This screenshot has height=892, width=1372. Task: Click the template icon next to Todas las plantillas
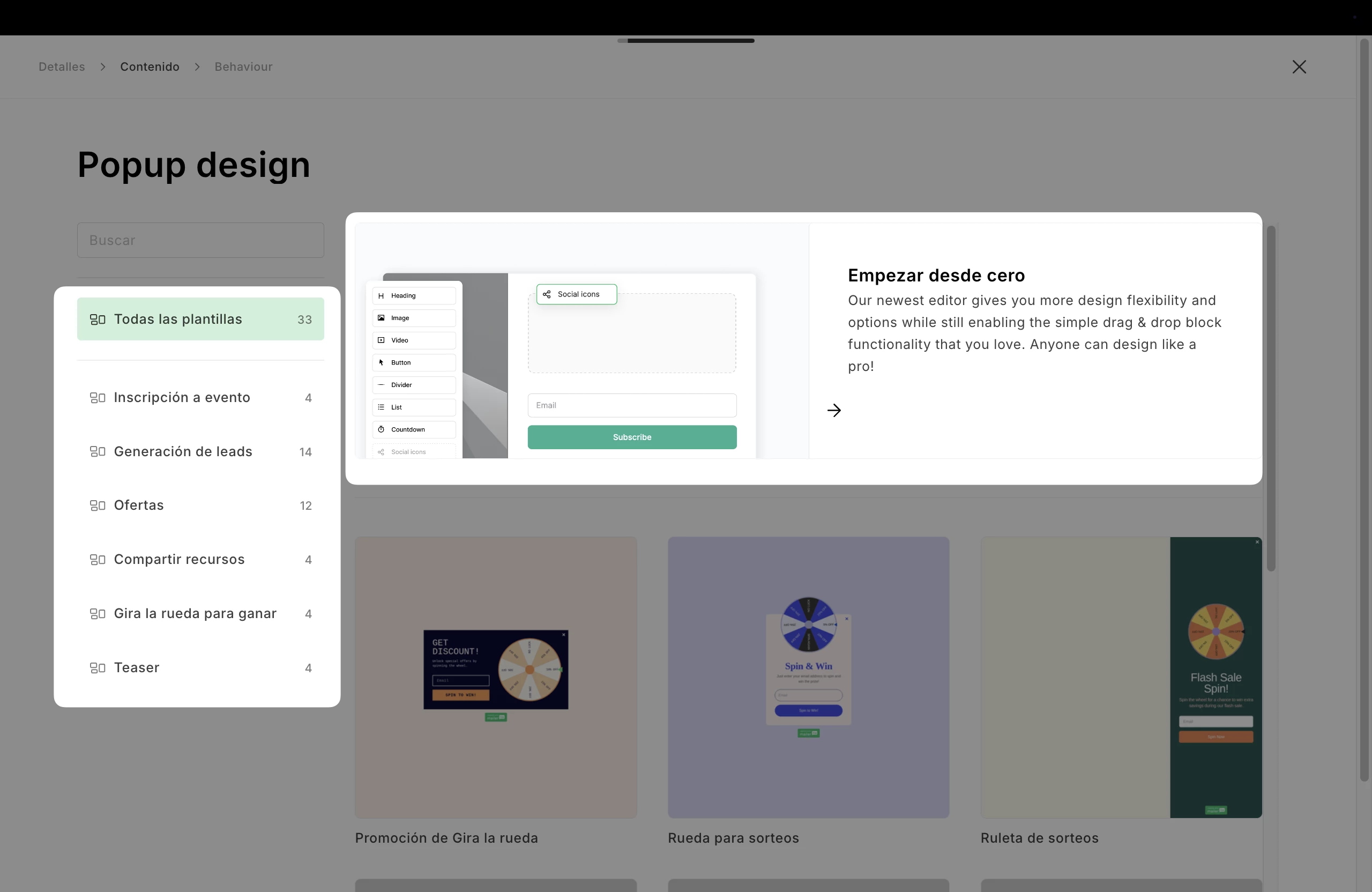[x=98, y=319]
